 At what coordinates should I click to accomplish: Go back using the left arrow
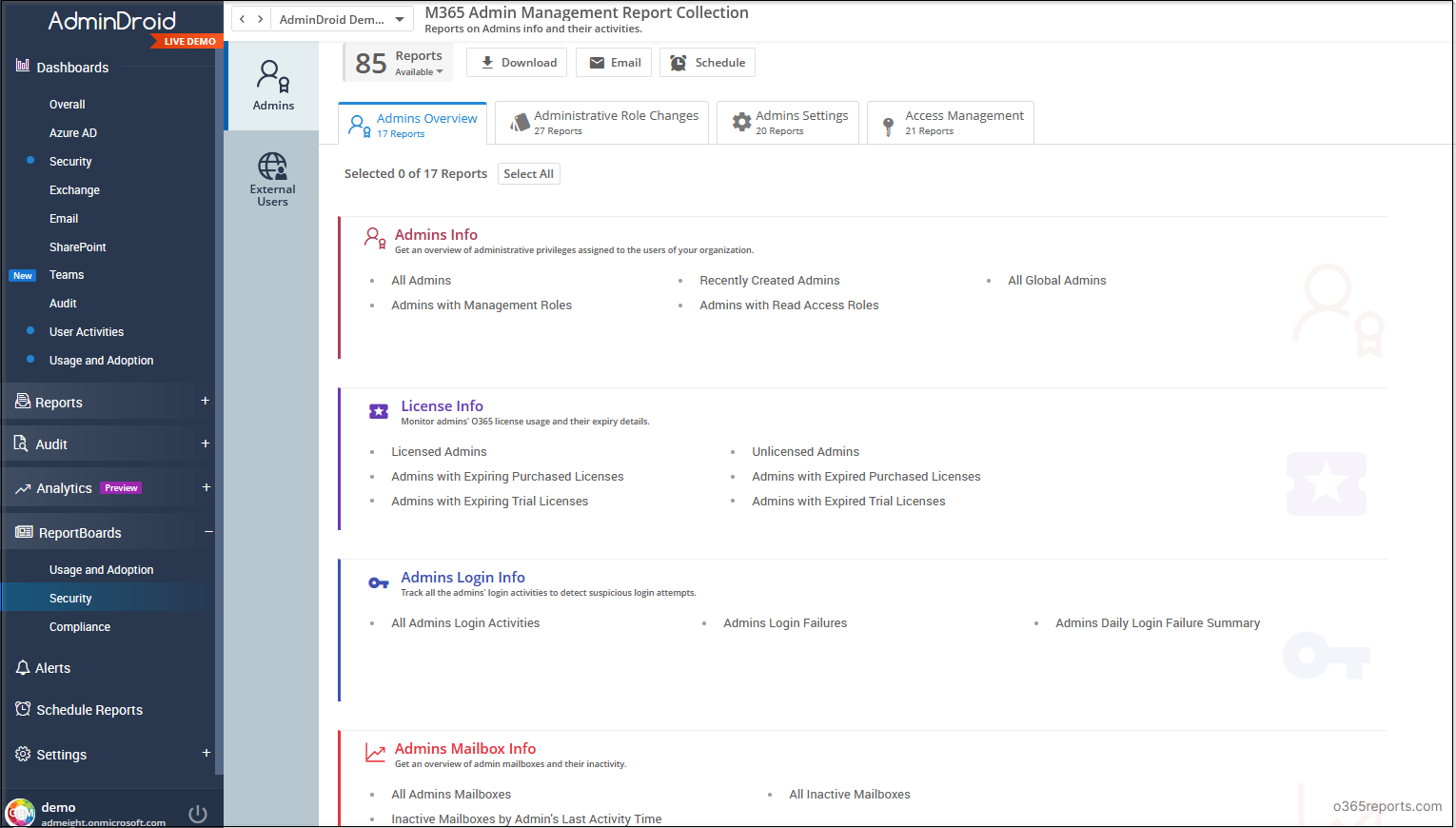tap(243, 19)
